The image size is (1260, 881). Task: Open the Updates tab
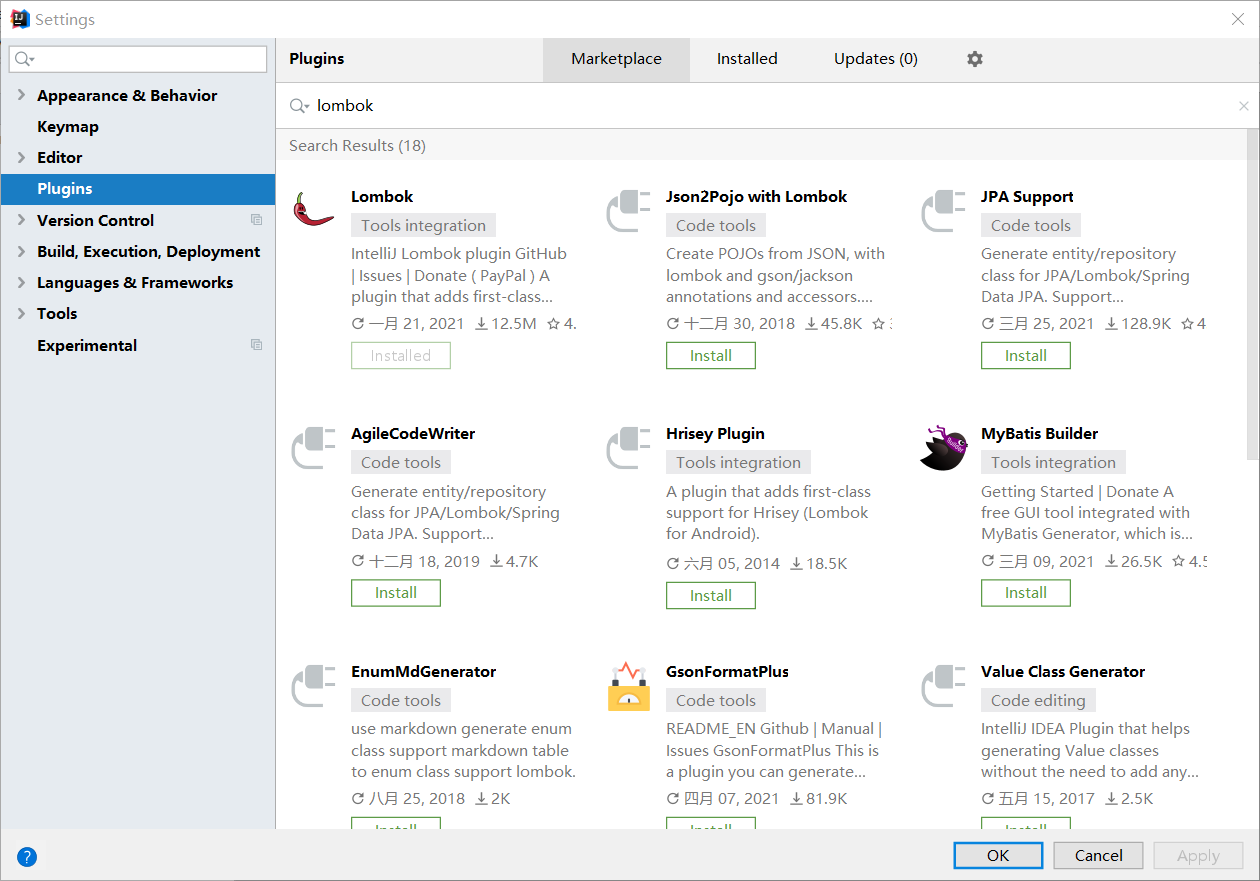(875, 58)
